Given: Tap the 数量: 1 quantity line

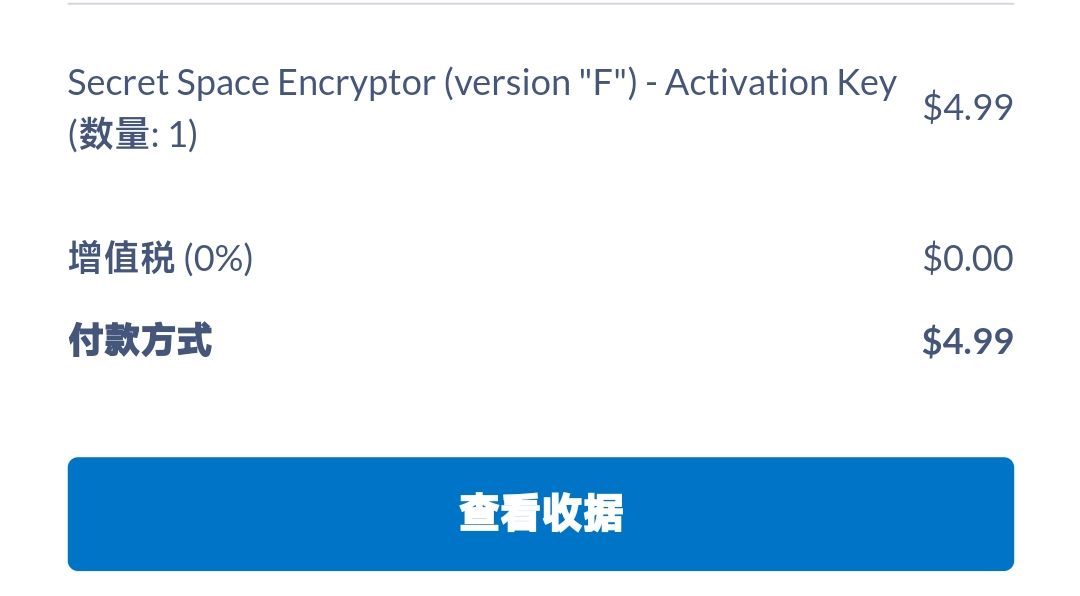Looking at the screenshot, I should (132, 134).
